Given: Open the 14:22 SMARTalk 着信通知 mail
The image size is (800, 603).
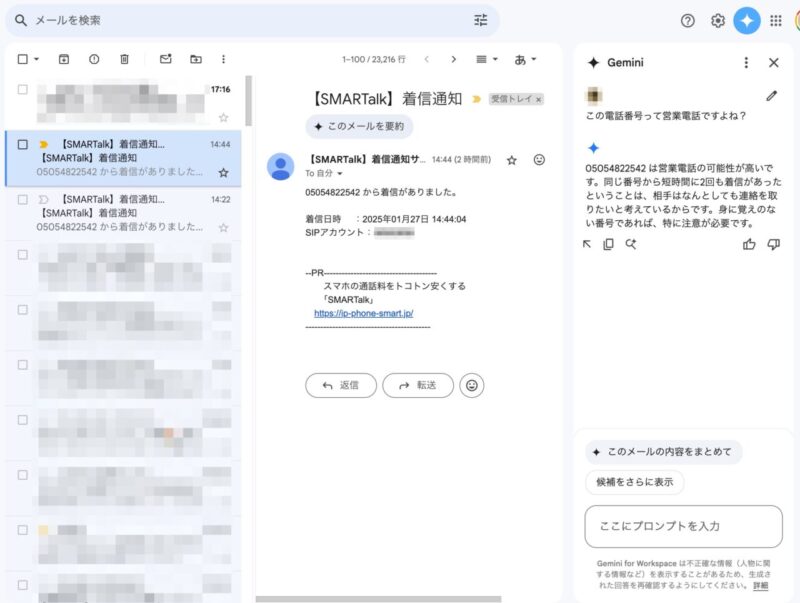Looking at the screenshot, I should pos(123,213).
